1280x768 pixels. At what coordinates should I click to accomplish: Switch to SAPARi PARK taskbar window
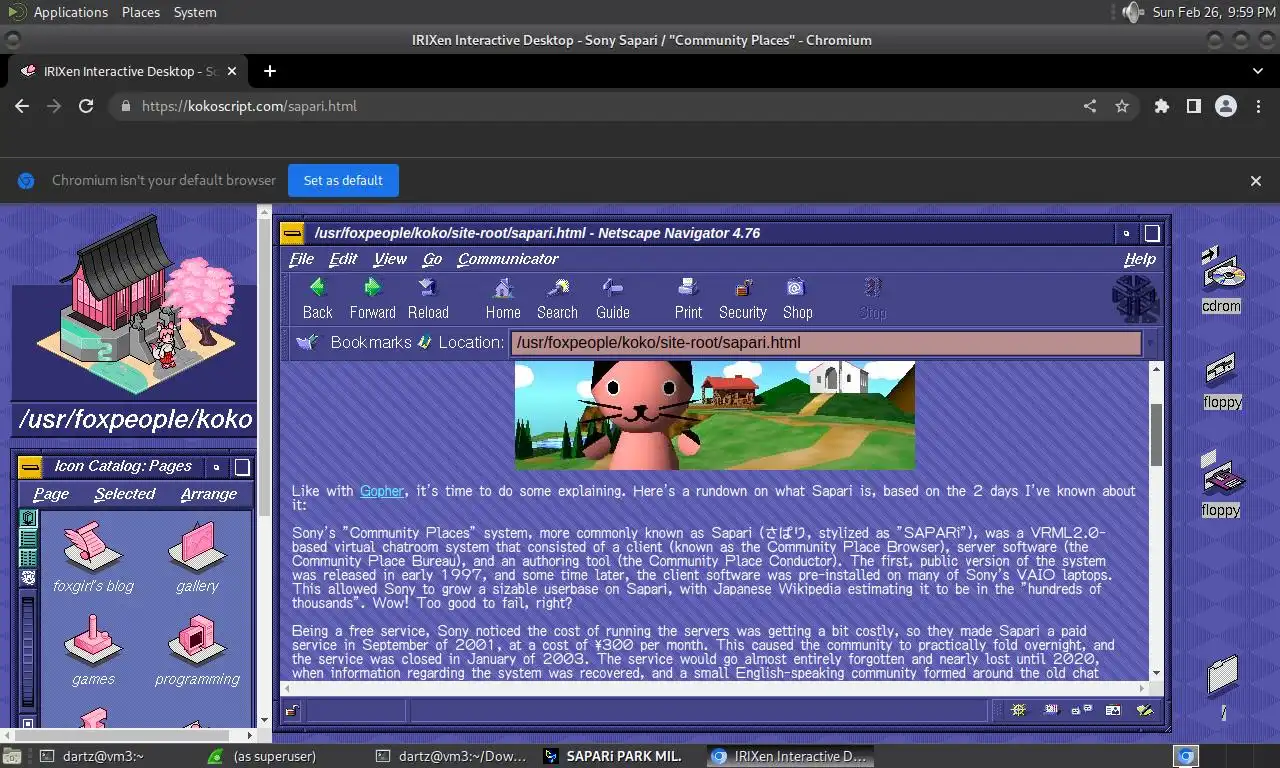(x=613, y=756)
